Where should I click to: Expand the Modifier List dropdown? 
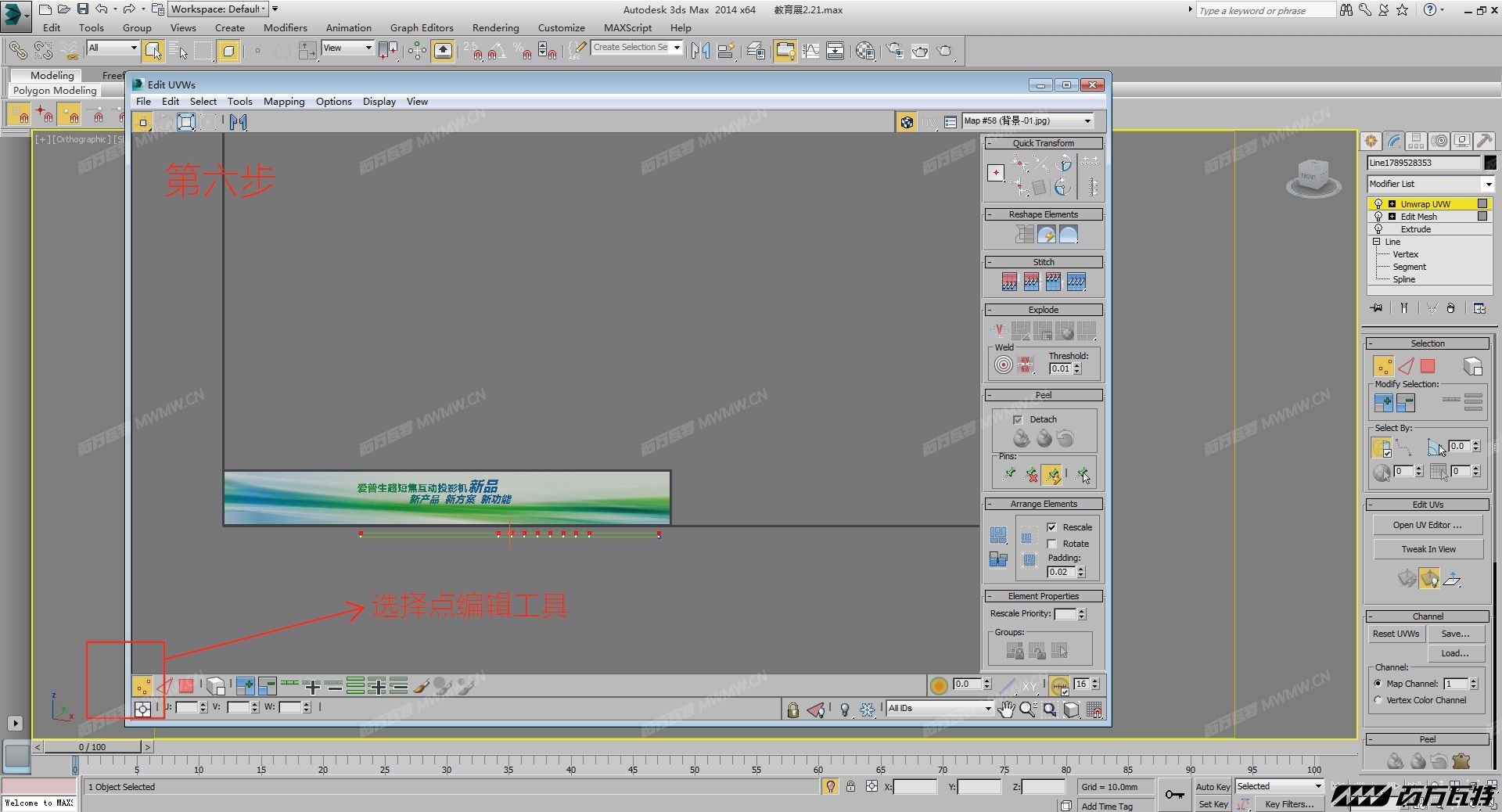(1430, 184)
